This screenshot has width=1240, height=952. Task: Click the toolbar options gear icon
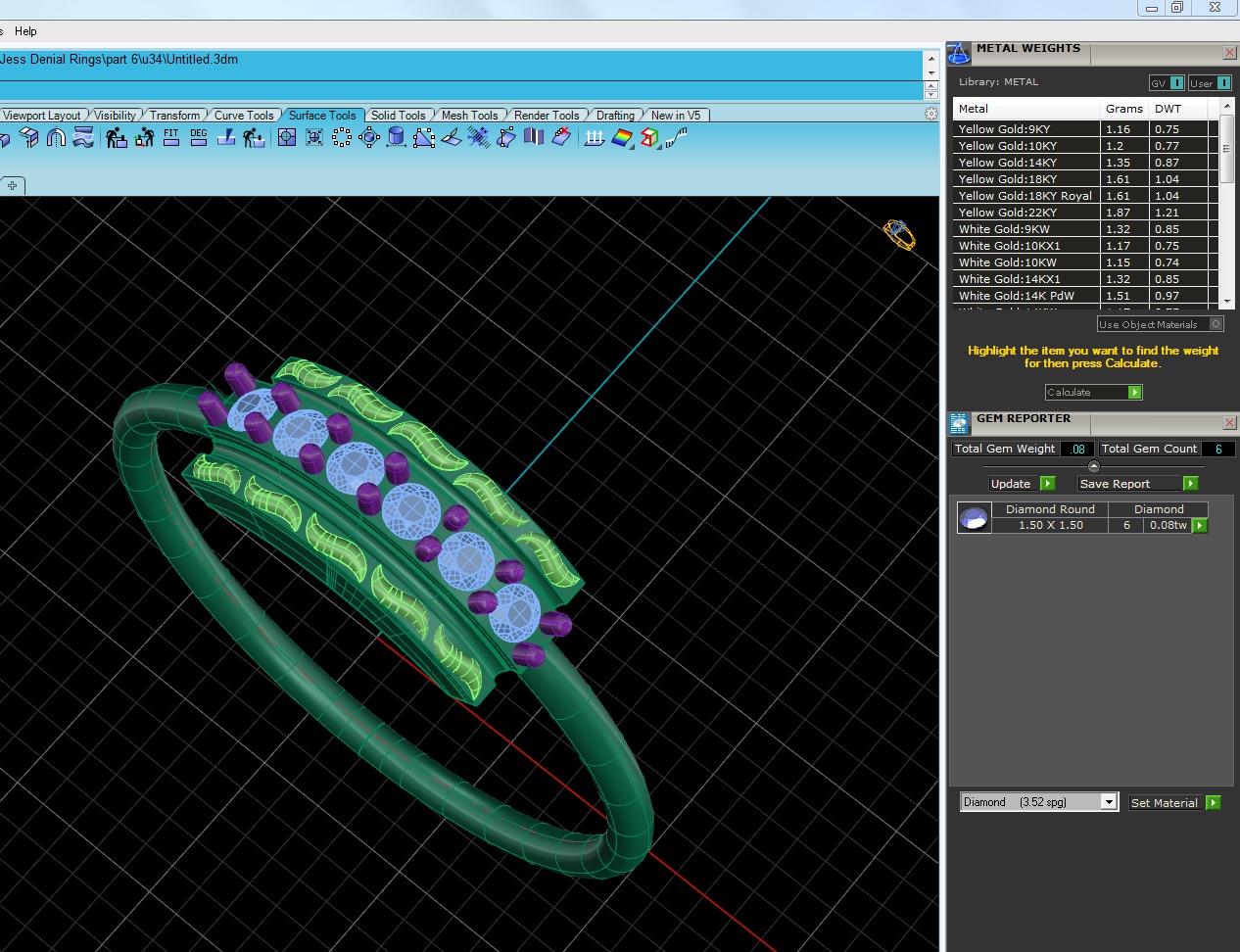tap(931, 114)
